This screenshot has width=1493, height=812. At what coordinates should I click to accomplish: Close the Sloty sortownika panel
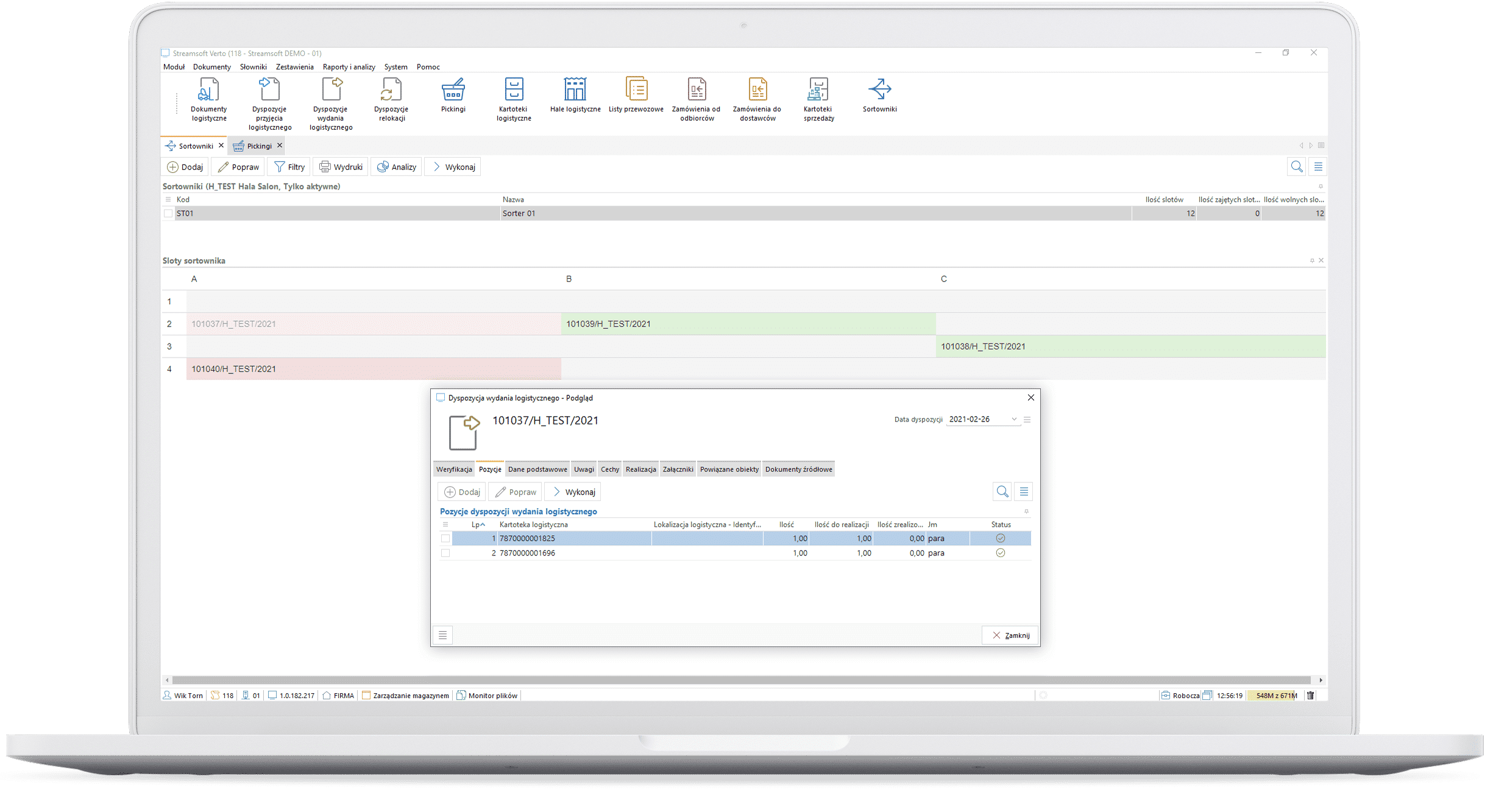1321,261
